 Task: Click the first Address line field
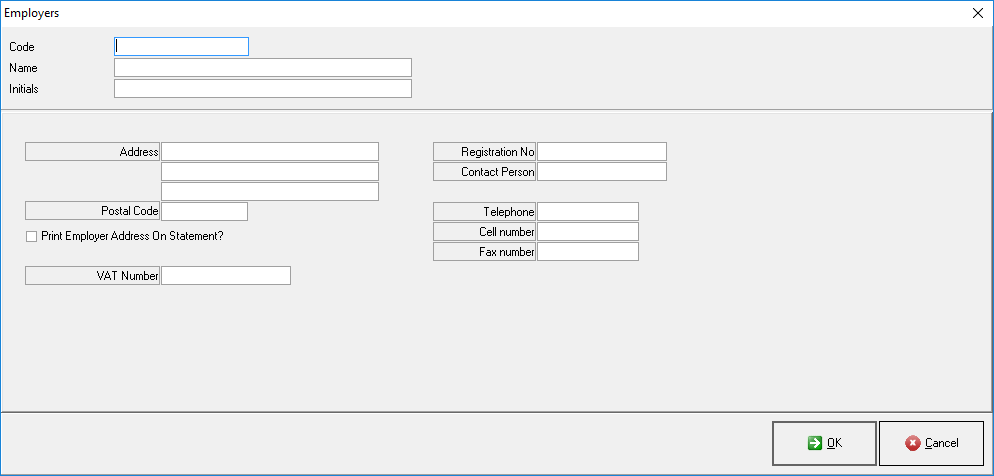point(270,151)
